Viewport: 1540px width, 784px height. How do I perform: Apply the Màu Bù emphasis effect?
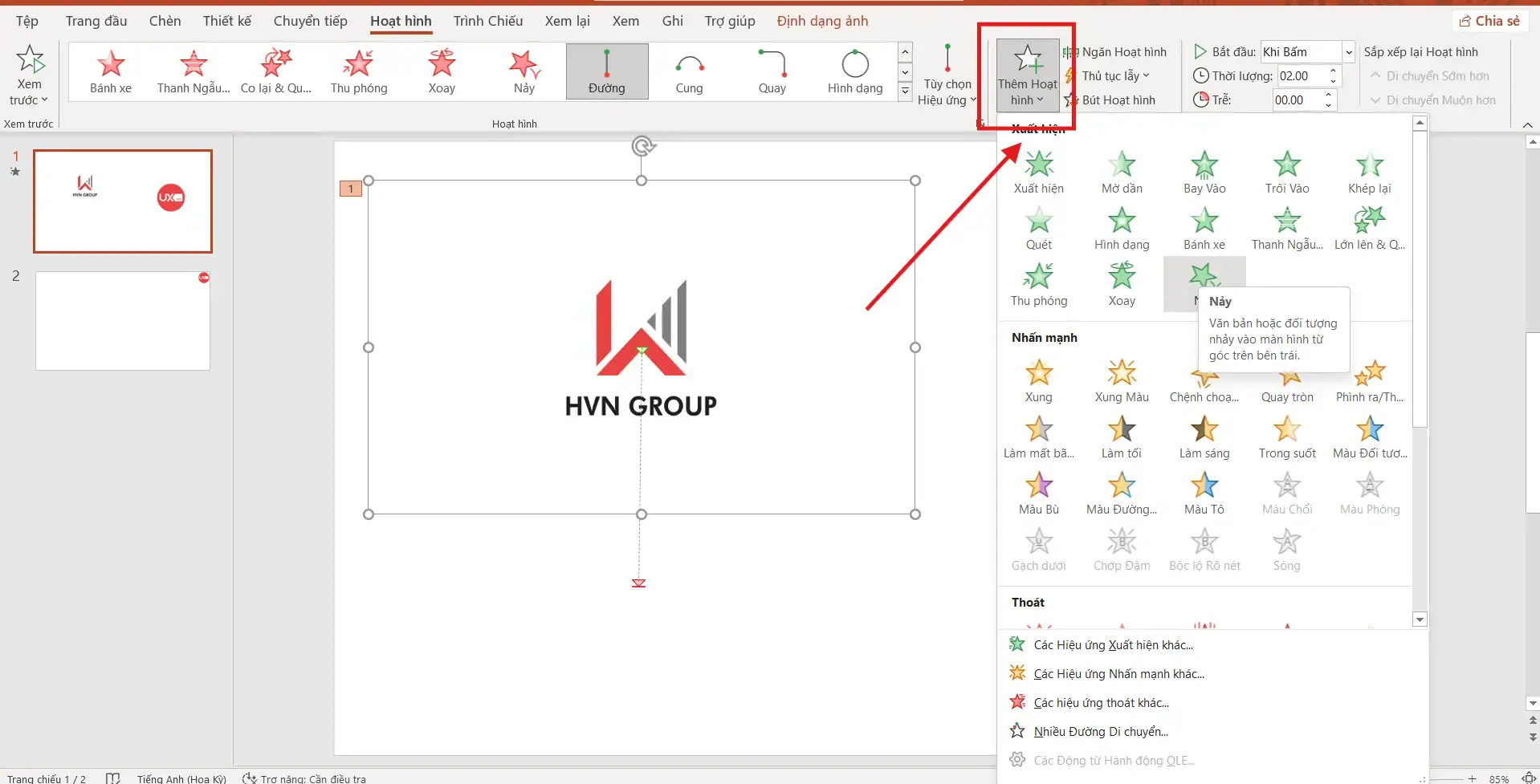pos(1039,494)
